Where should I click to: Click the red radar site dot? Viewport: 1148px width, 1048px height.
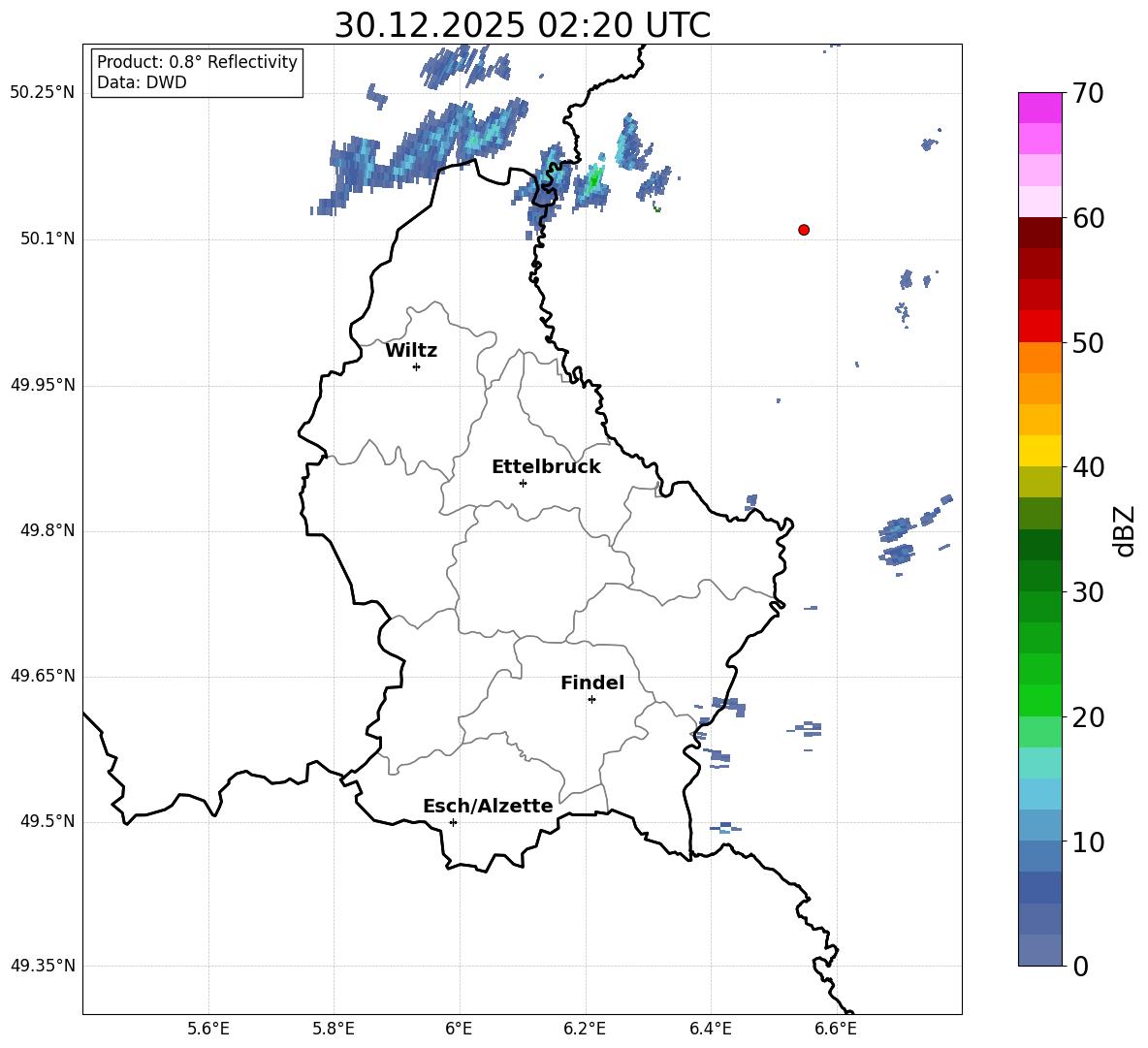click(x=804, y=230)
